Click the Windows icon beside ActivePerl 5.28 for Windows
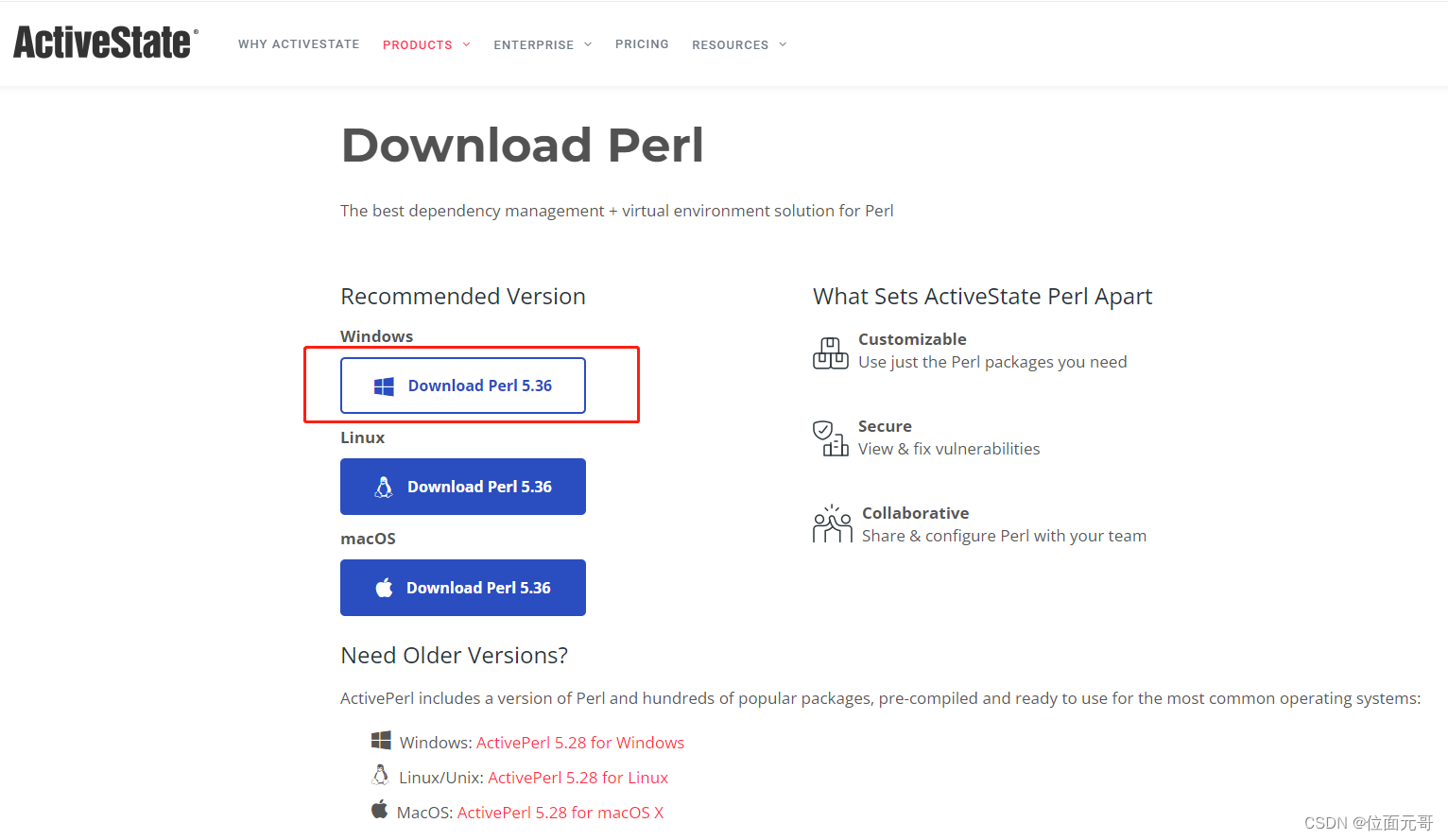1448x840 pixels. (381, 741)
